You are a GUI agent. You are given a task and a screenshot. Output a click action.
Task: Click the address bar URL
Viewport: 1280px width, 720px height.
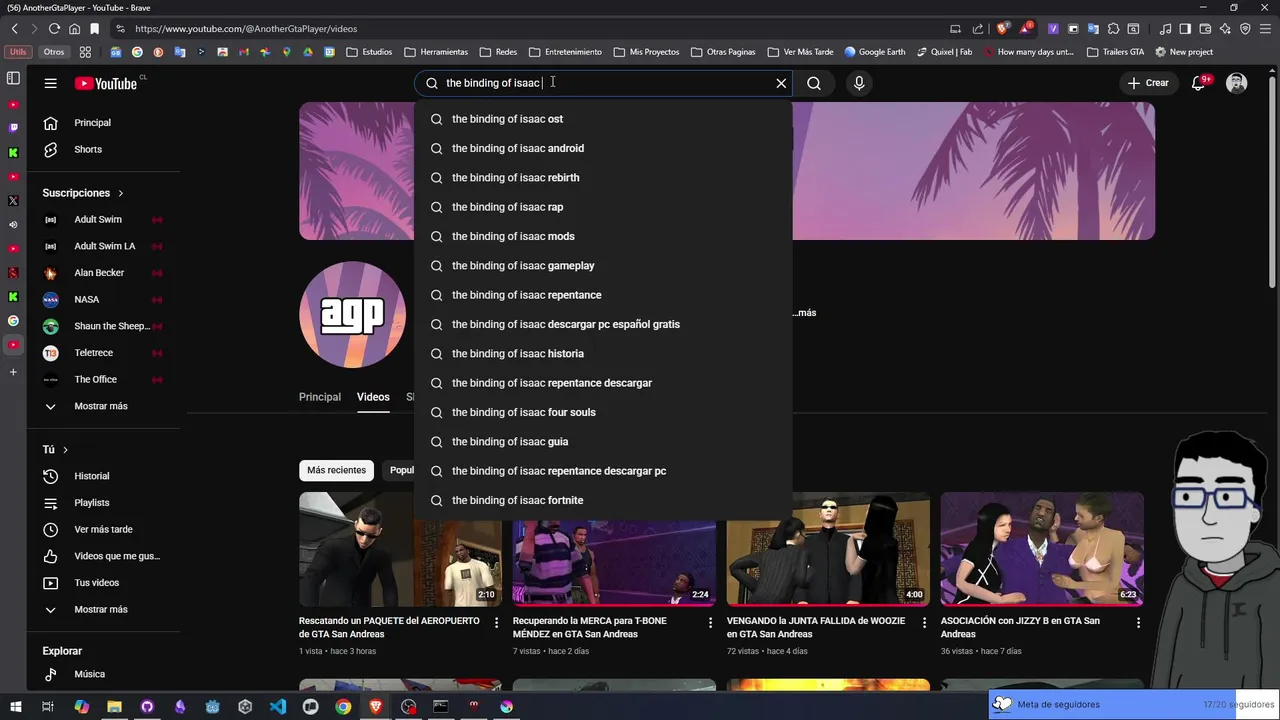click(246, 29)
